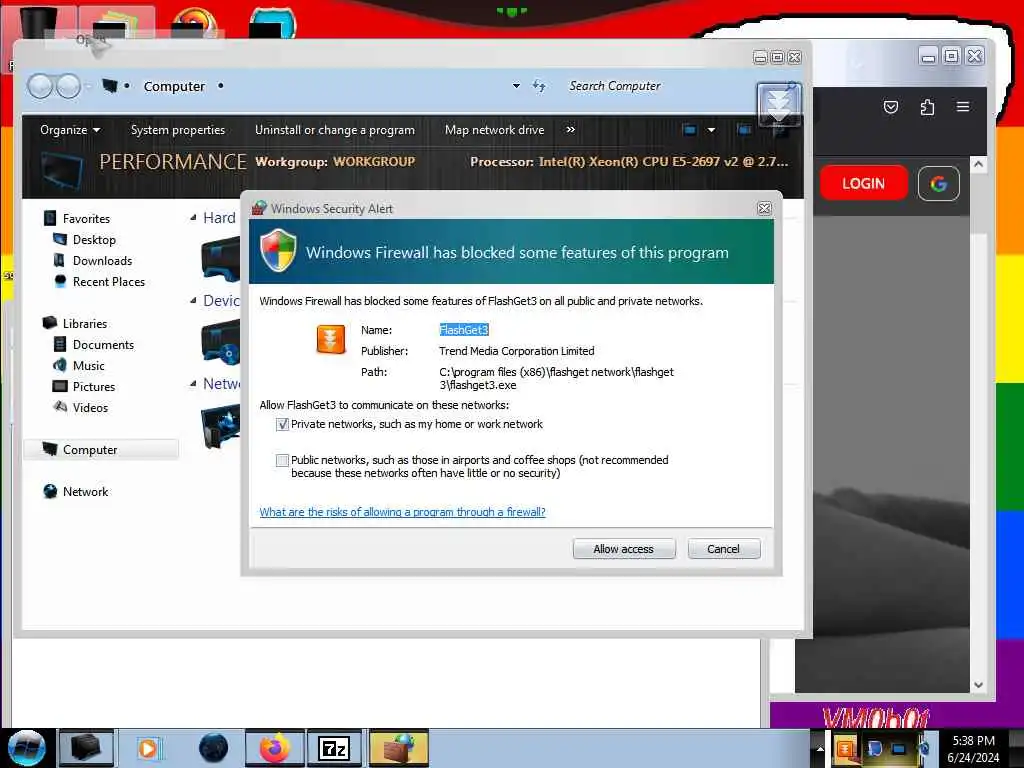
Task: Click the Google sign-in icon button
Action: (x=938, y=184)
